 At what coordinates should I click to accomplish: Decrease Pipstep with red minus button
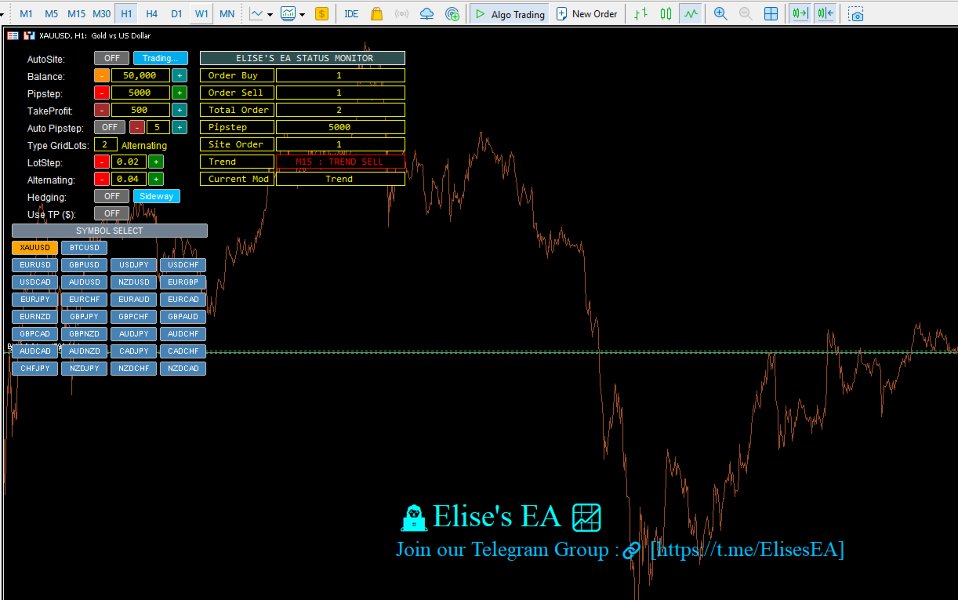pyautogui.click(x=102, y=93)
